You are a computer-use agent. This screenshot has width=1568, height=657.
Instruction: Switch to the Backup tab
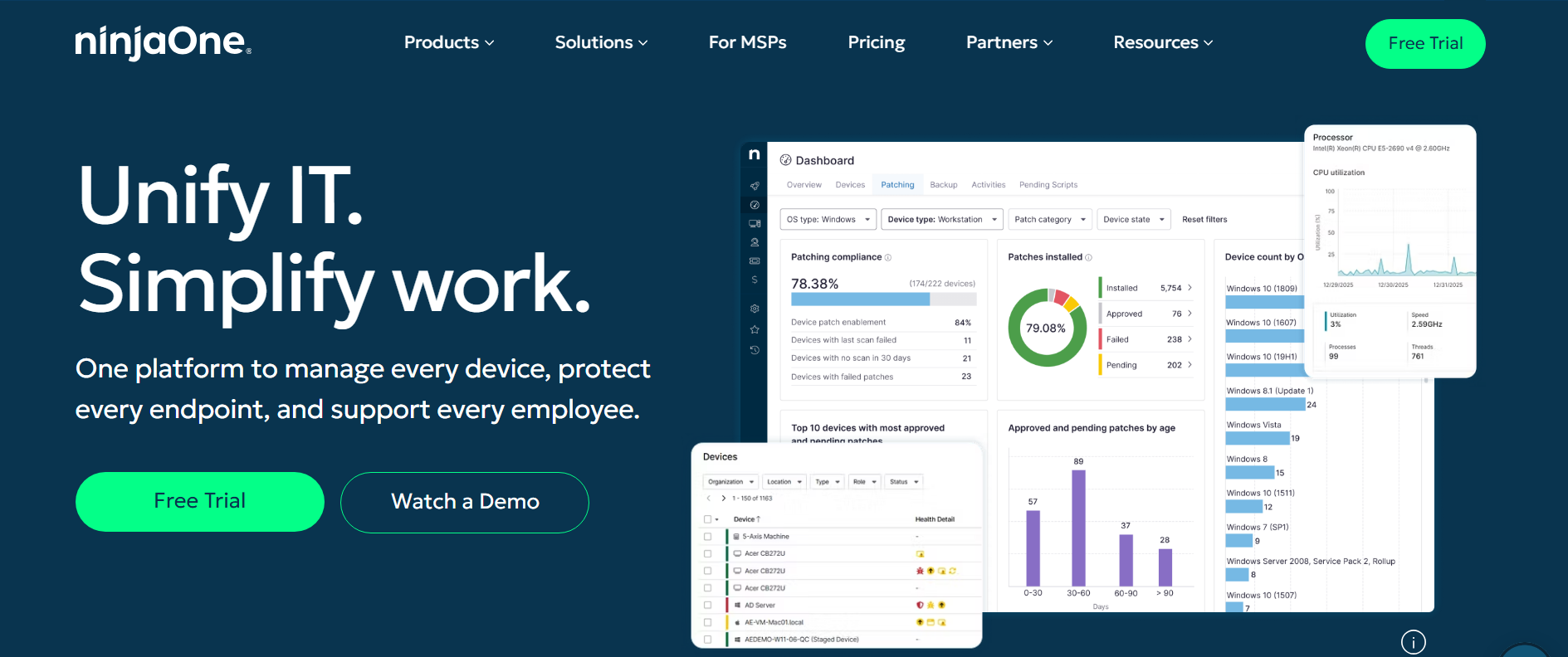(x=944, y=185)
